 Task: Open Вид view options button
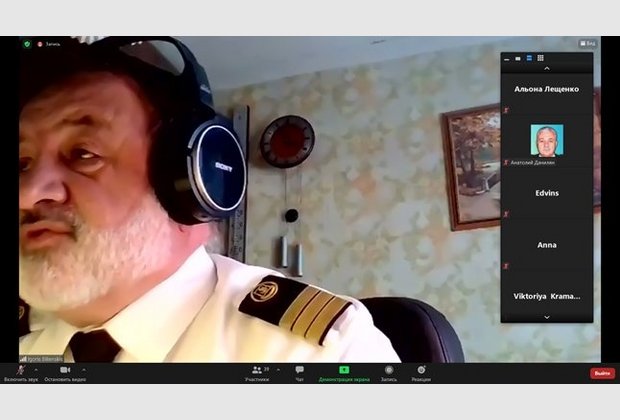pos(588,43)
